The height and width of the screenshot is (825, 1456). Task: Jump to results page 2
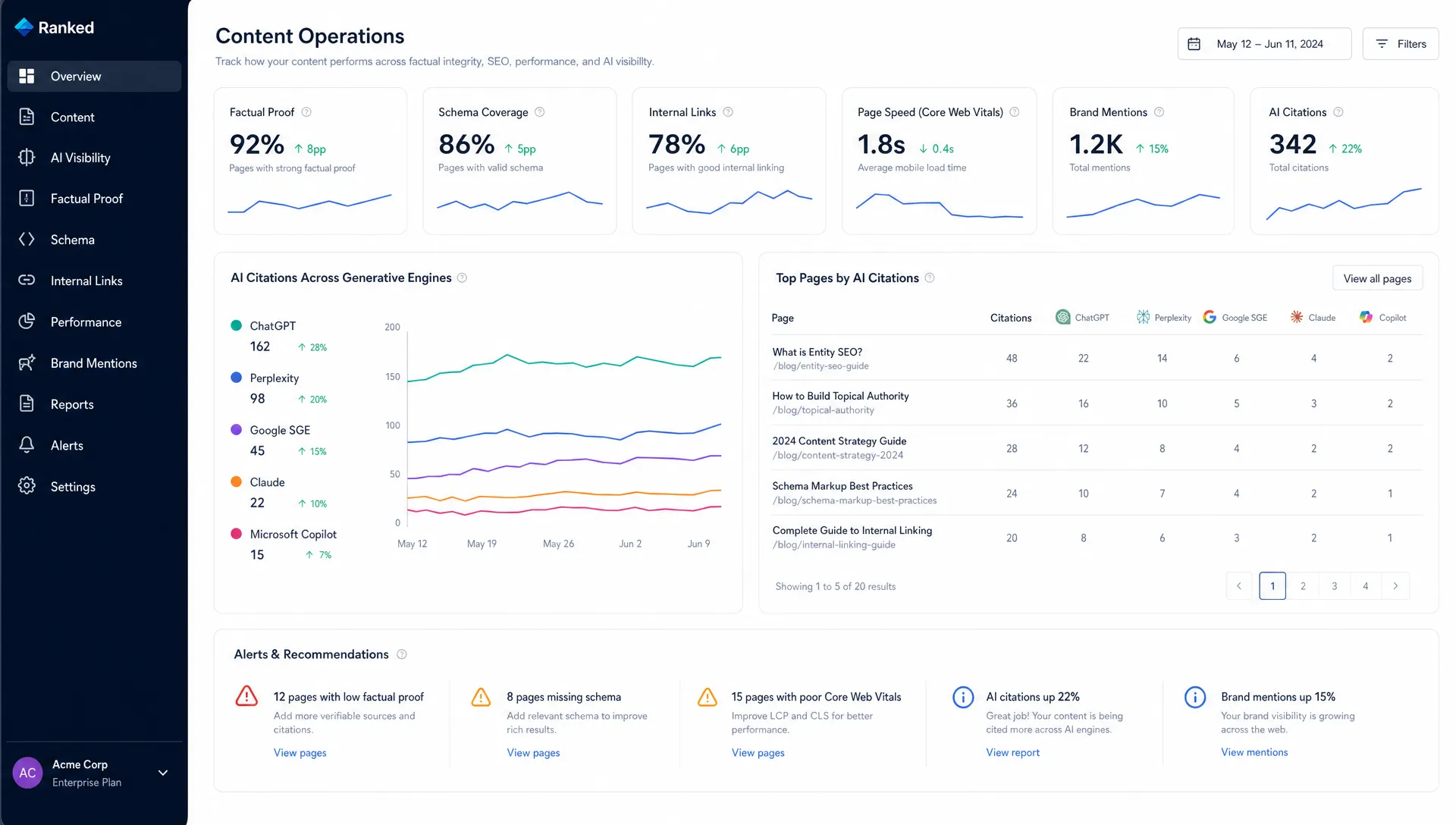1304,586
